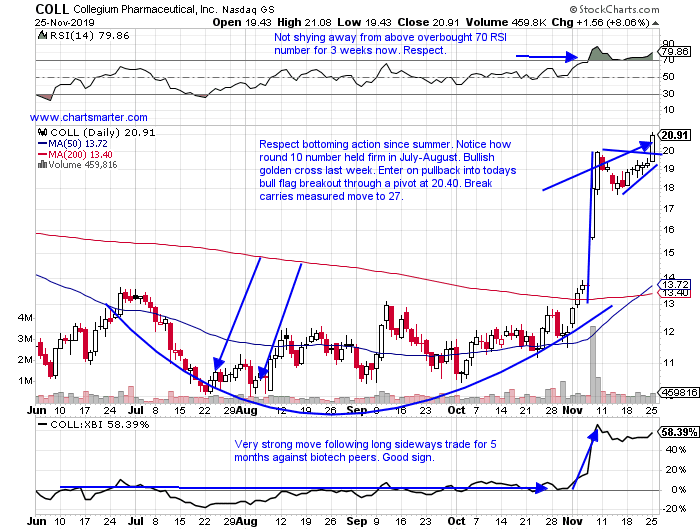Screen dimensions: 700x530
Task: Click the -20% label on the relative strength axis
Action: [x=675, y=509]
